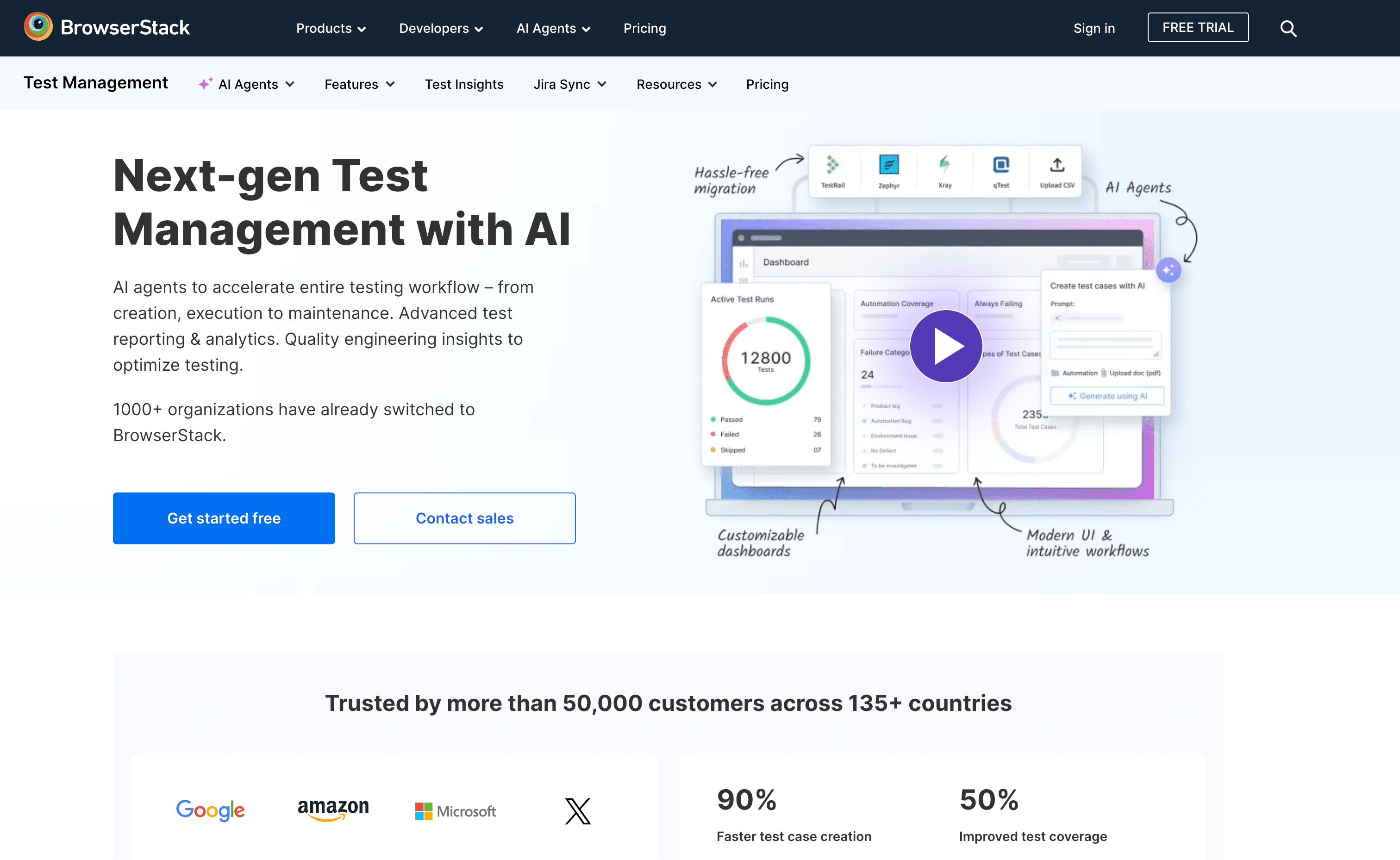Click the Always Failing card

coord(1004,311)
